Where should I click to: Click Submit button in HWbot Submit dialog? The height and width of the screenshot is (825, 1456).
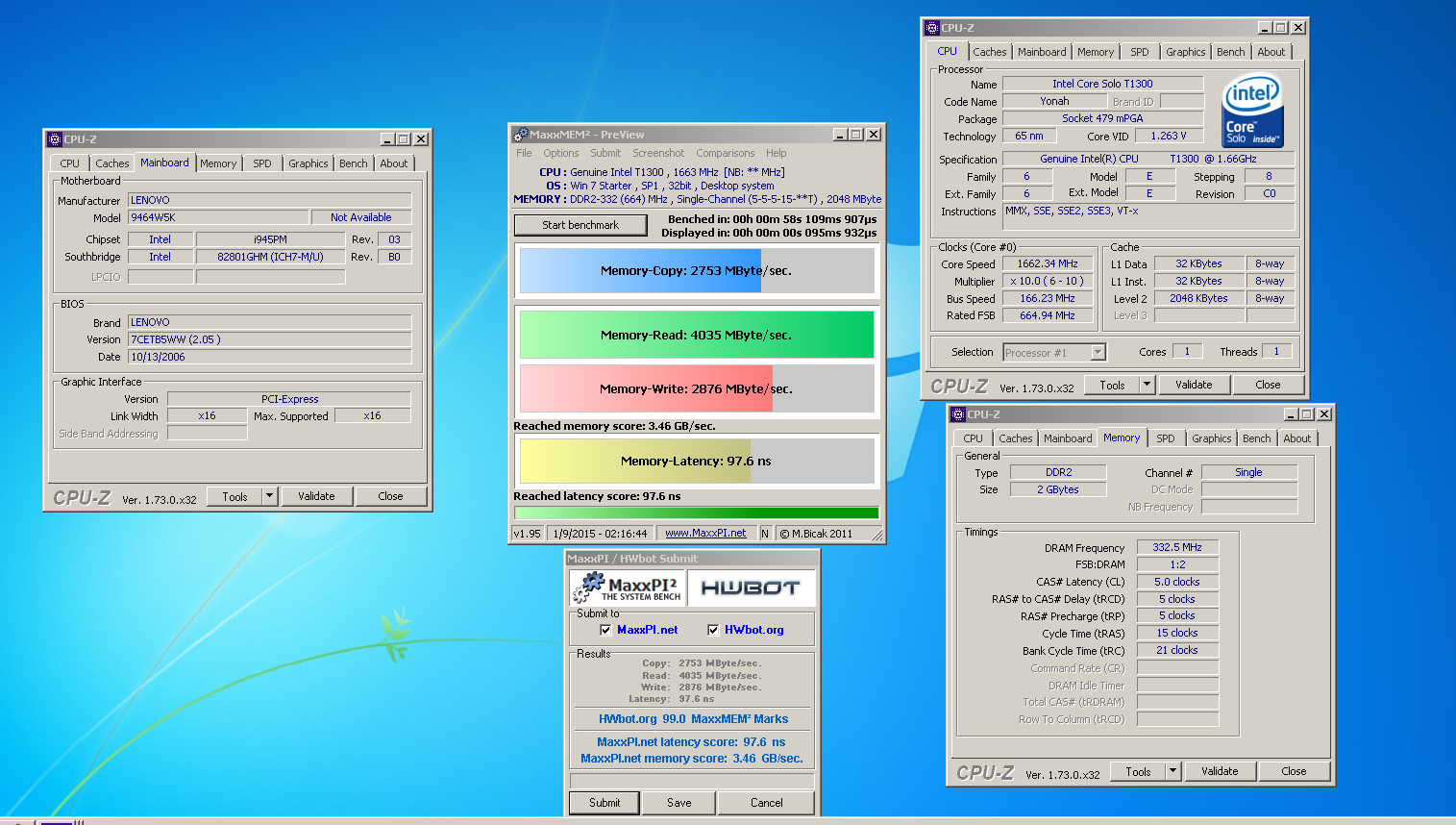[x=605, y=803]
